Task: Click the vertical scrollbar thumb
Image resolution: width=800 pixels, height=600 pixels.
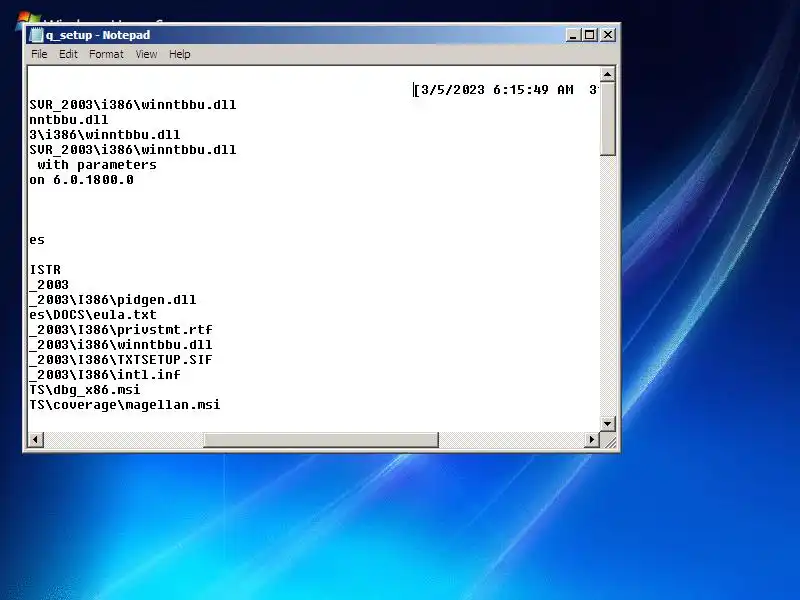Action: [x=607, y=118]
